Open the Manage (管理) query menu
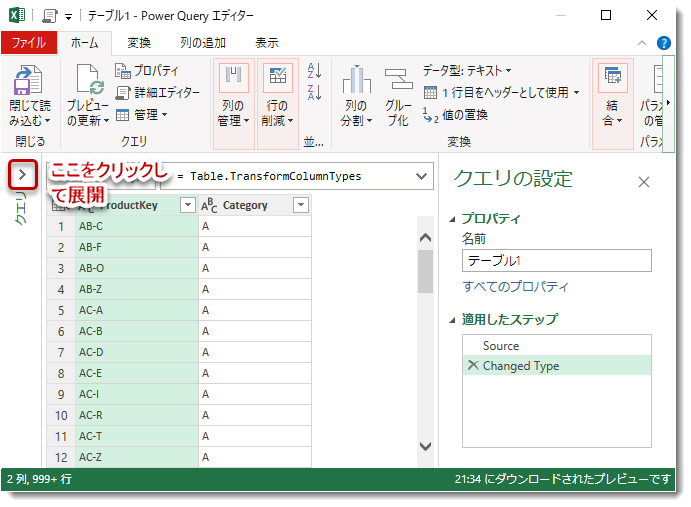The image size is (691, 507). 141,115
